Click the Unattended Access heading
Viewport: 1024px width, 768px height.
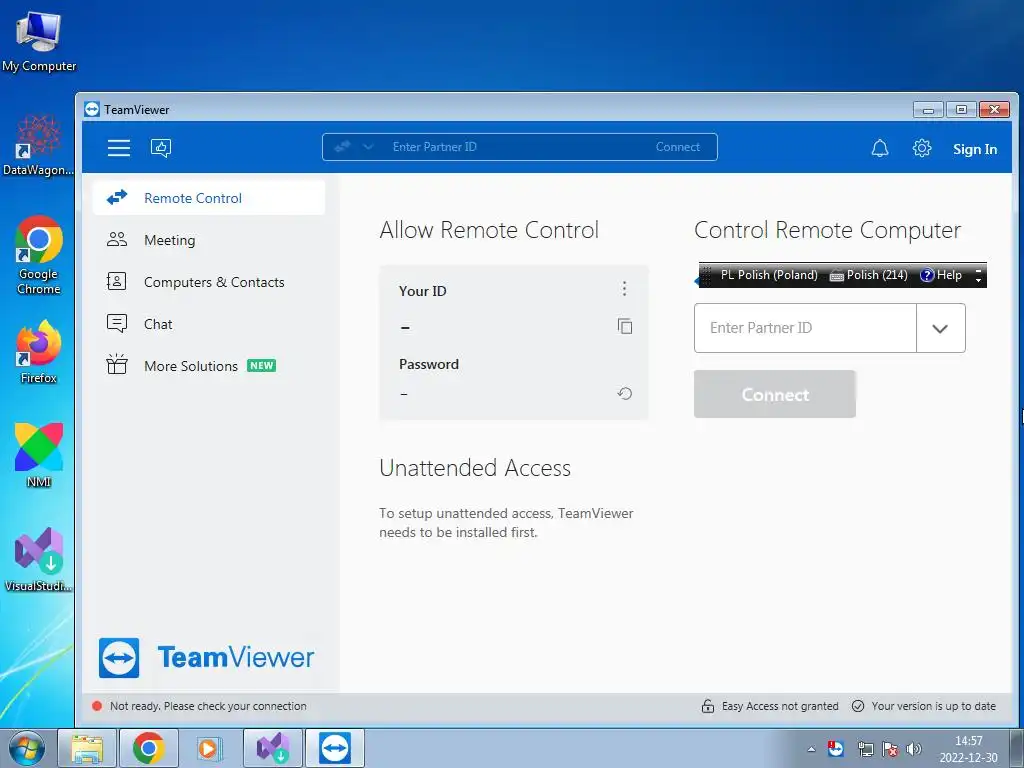pyautogui.click(x=475, y=468)
